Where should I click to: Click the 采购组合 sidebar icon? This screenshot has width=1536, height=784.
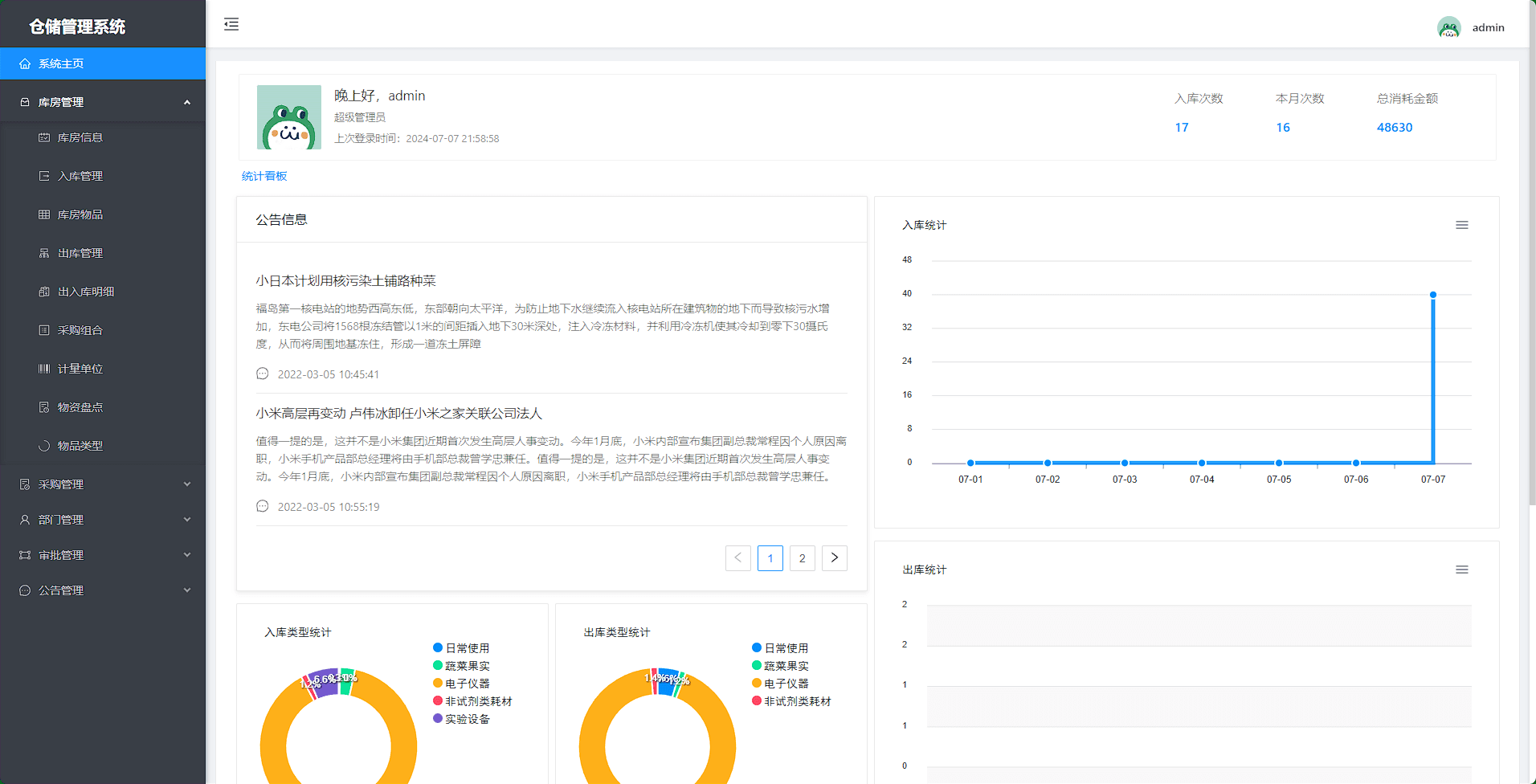44,330
